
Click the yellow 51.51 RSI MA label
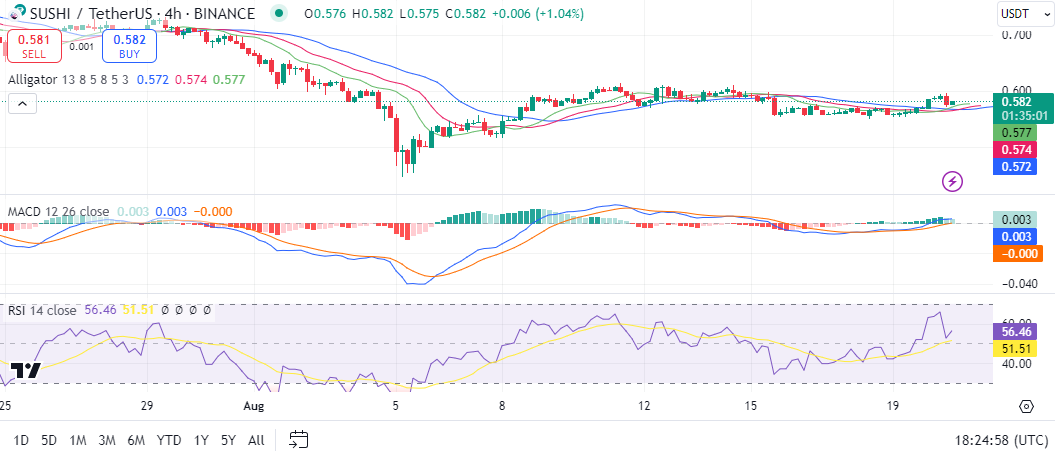pos(1017,348)
